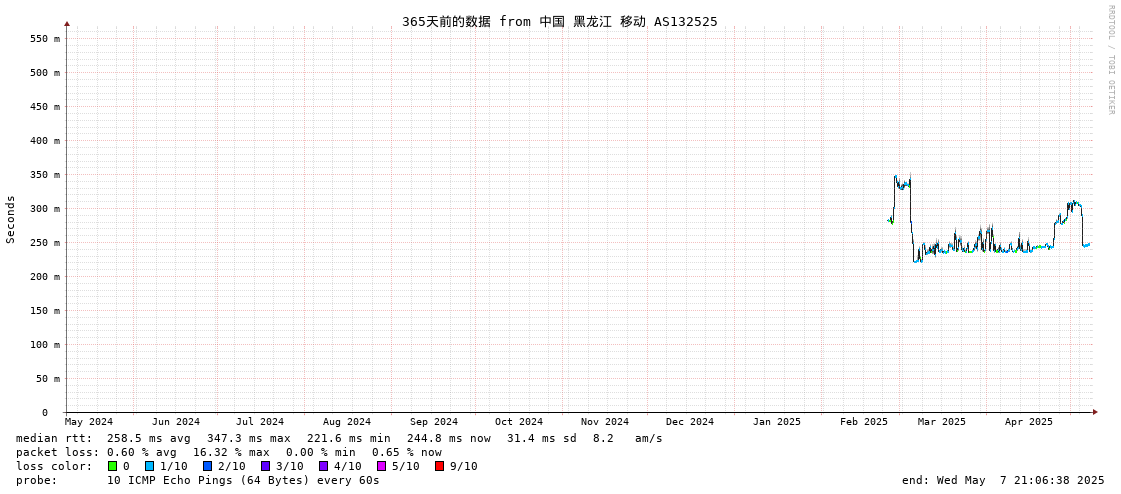
Task: Click the 'Feb 2025' x-axis label
Action: pyautogui.click(x=864, y=422)
